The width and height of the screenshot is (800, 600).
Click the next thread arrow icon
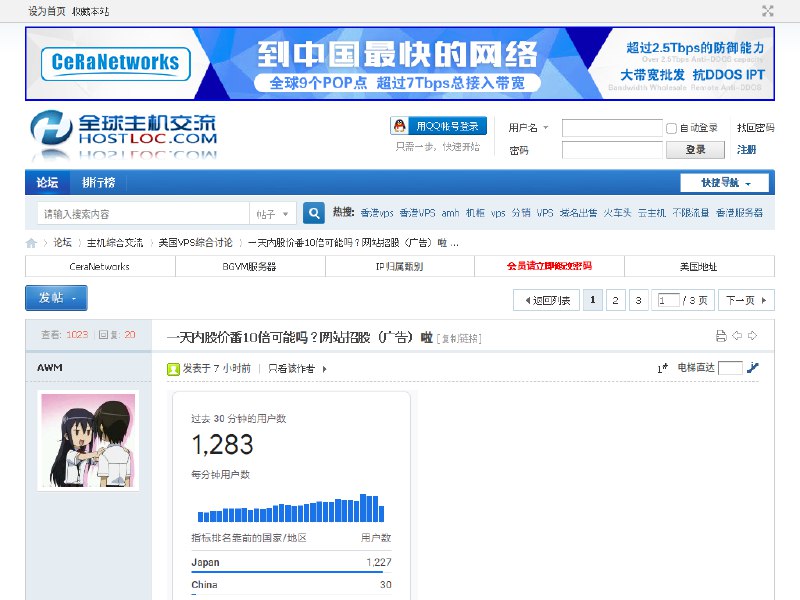click(753, 336)
